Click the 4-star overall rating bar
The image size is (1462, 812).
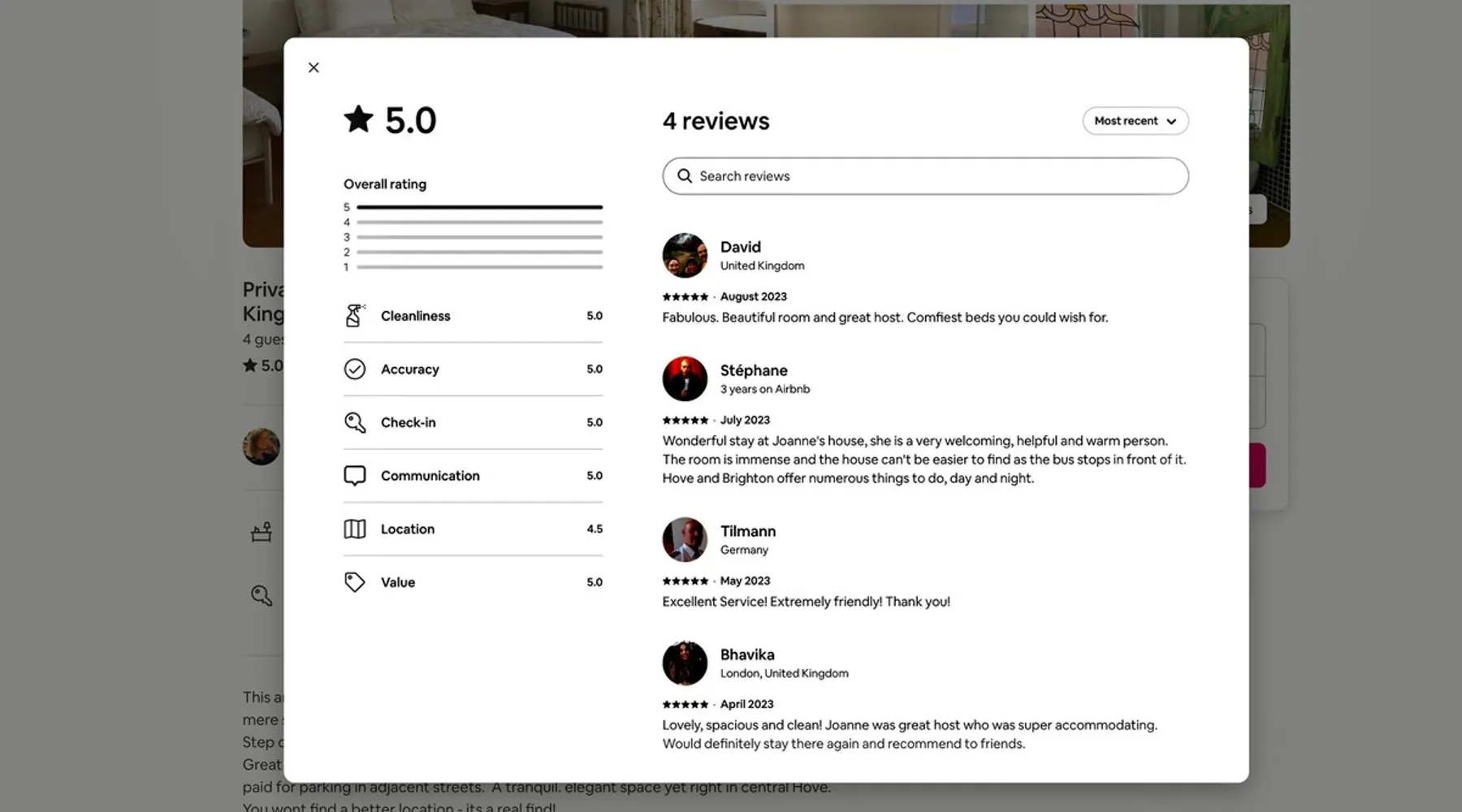479,222
